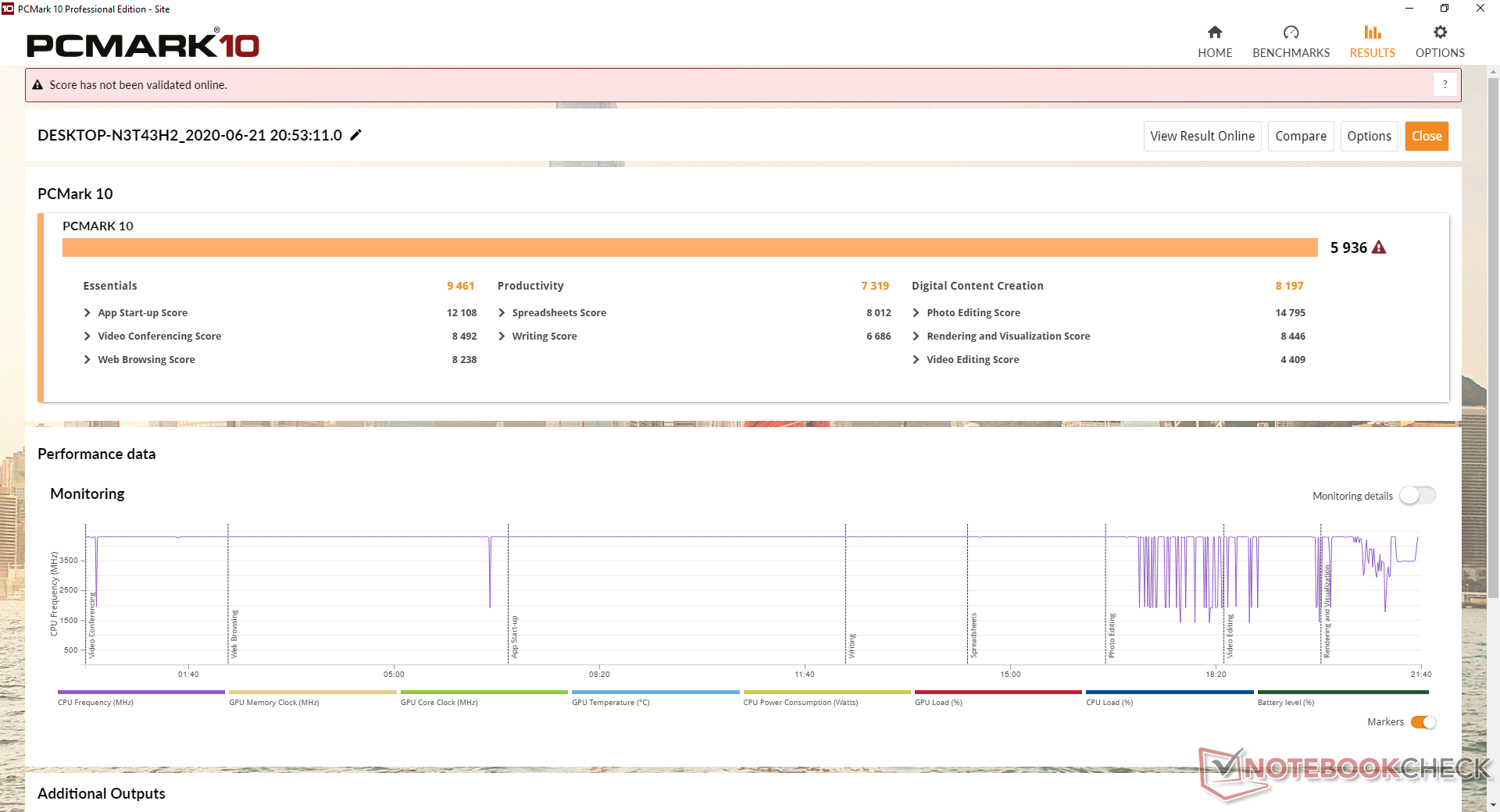Click the Web Browsing marker in chart
Image resolution: width=1500 pixels, height=812 pixels.
[234, 634]
